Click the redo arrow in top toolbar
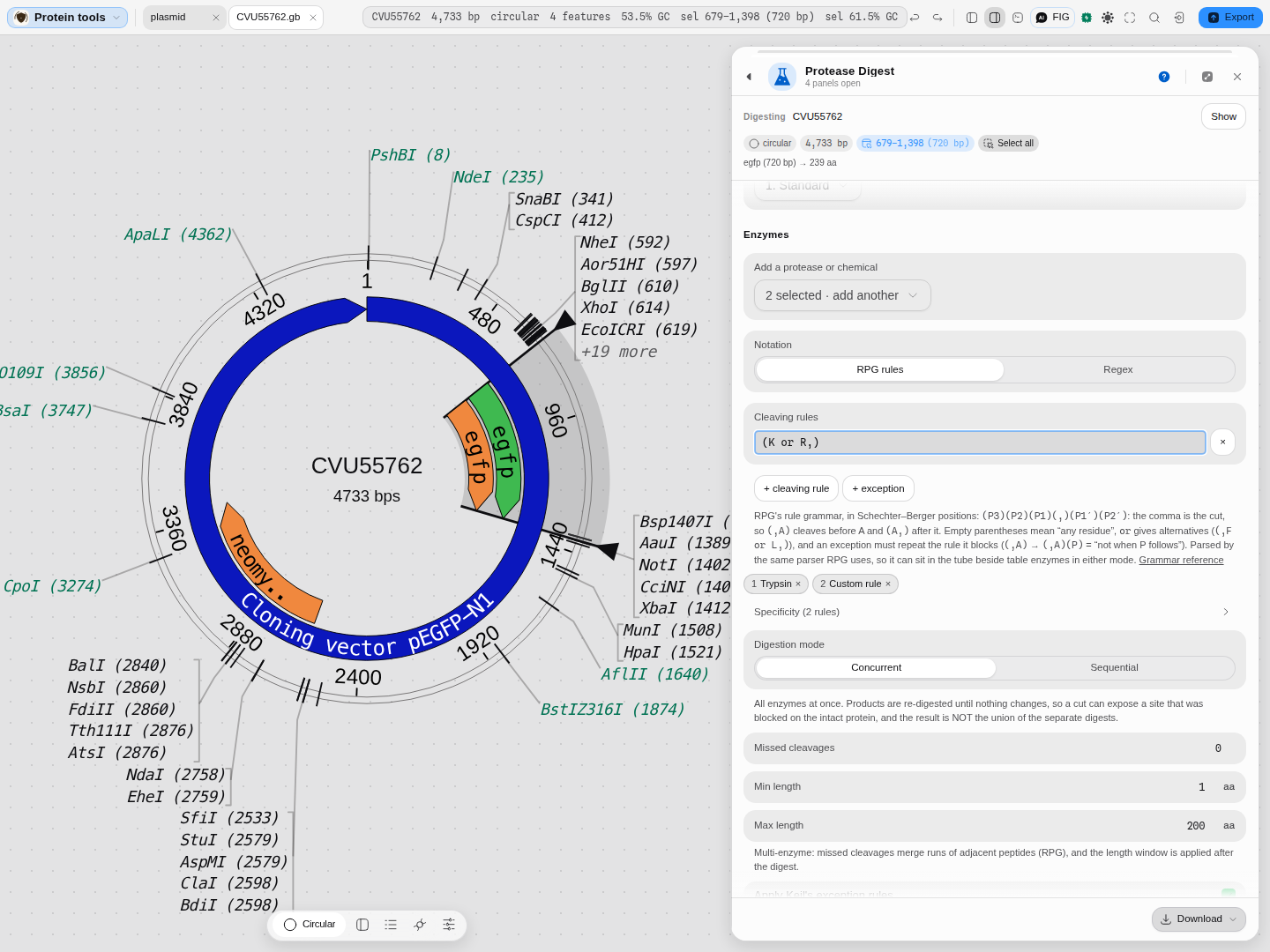Image resolution: width=1270 pixels, height=952 pixels. point(938,18)
